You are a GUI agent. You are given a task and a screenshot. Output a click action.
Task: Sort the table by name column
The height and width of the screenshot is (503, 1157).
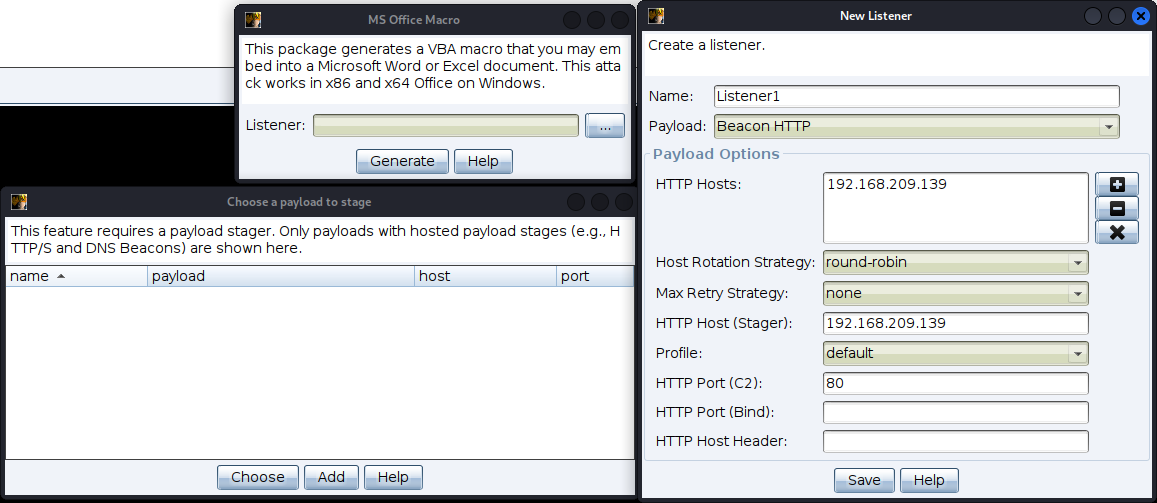click(76, 277)
